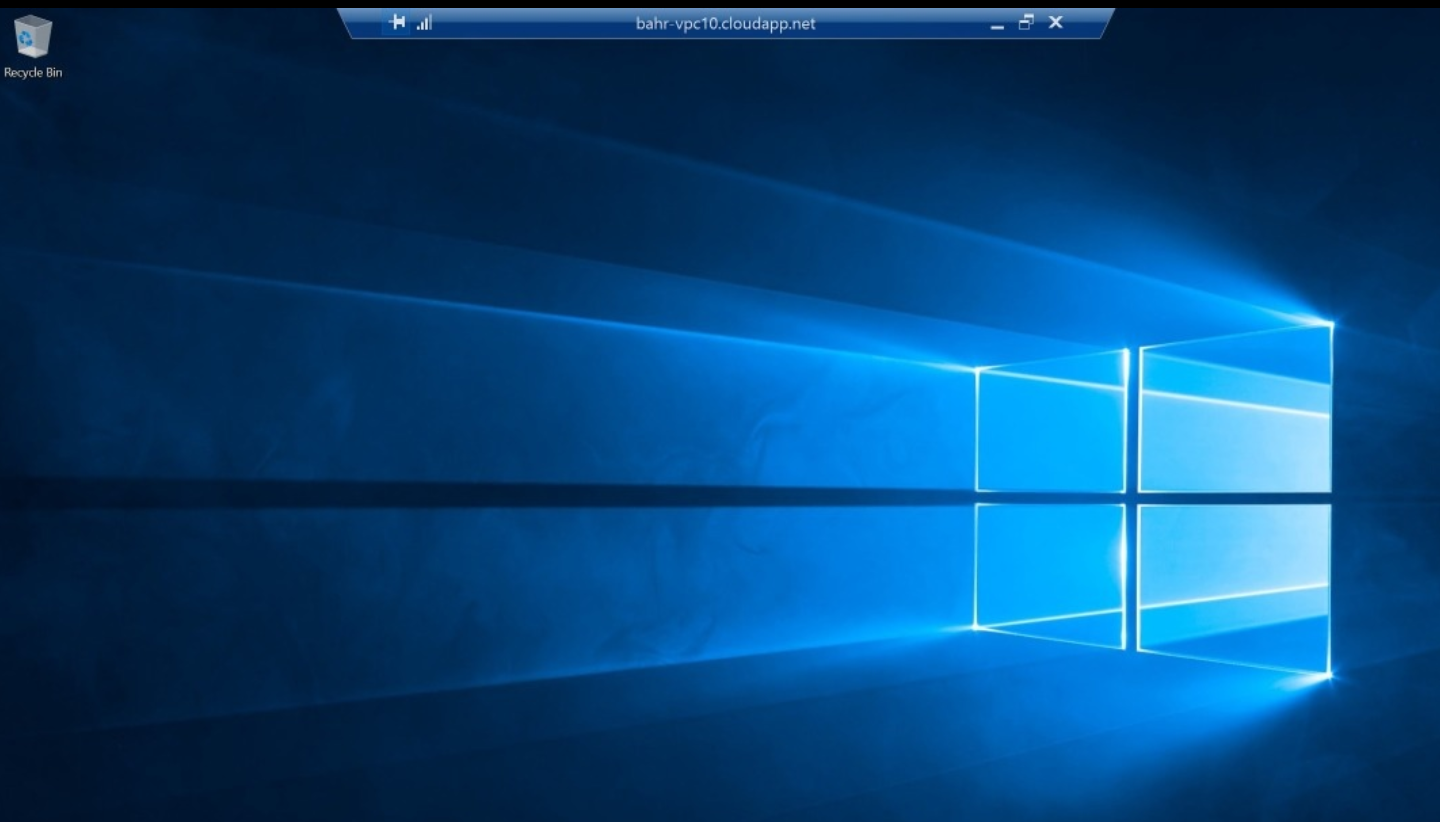
Task: Click the upper-left pane of Windows logo
Action: tap(1051, 430)
